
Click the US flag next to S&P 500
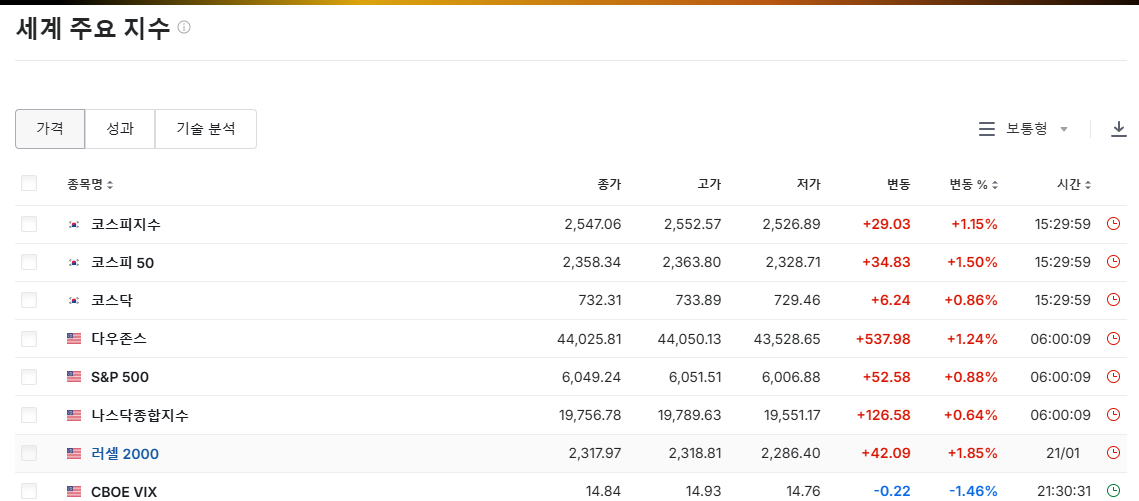click(x=74, y=377)
